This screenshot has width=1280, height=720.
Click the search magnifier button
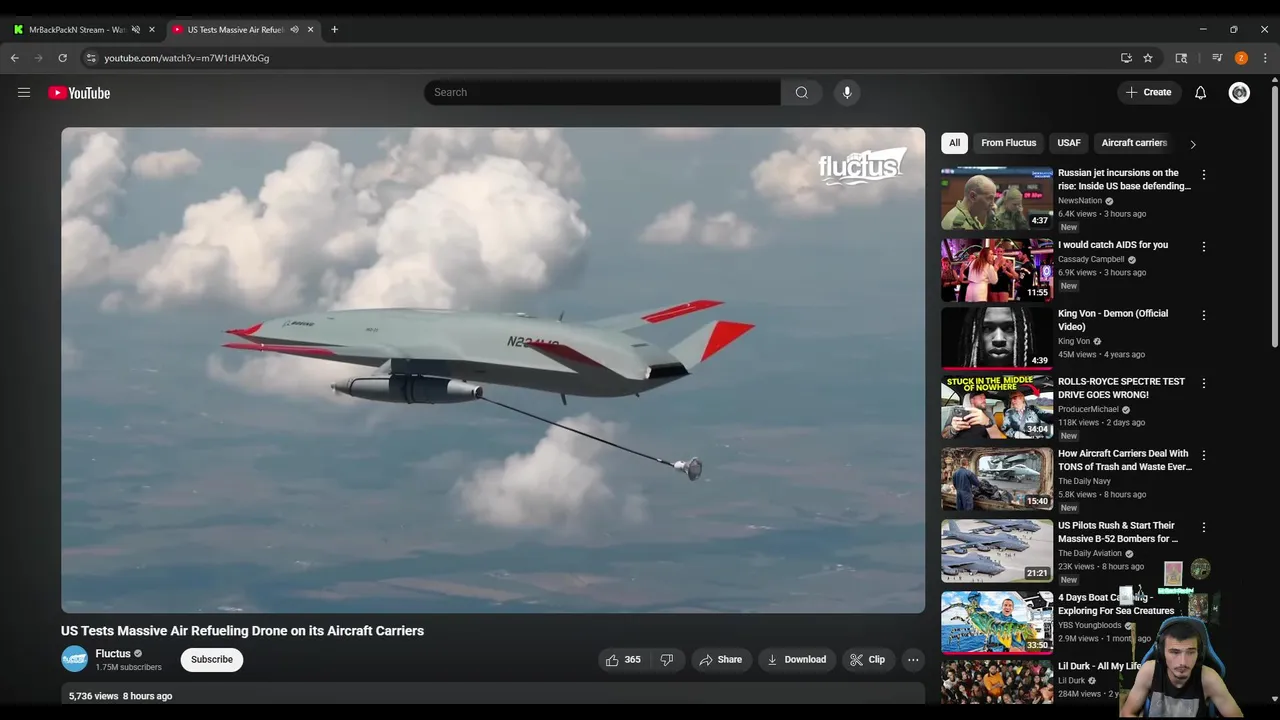(x=801, y=92)
